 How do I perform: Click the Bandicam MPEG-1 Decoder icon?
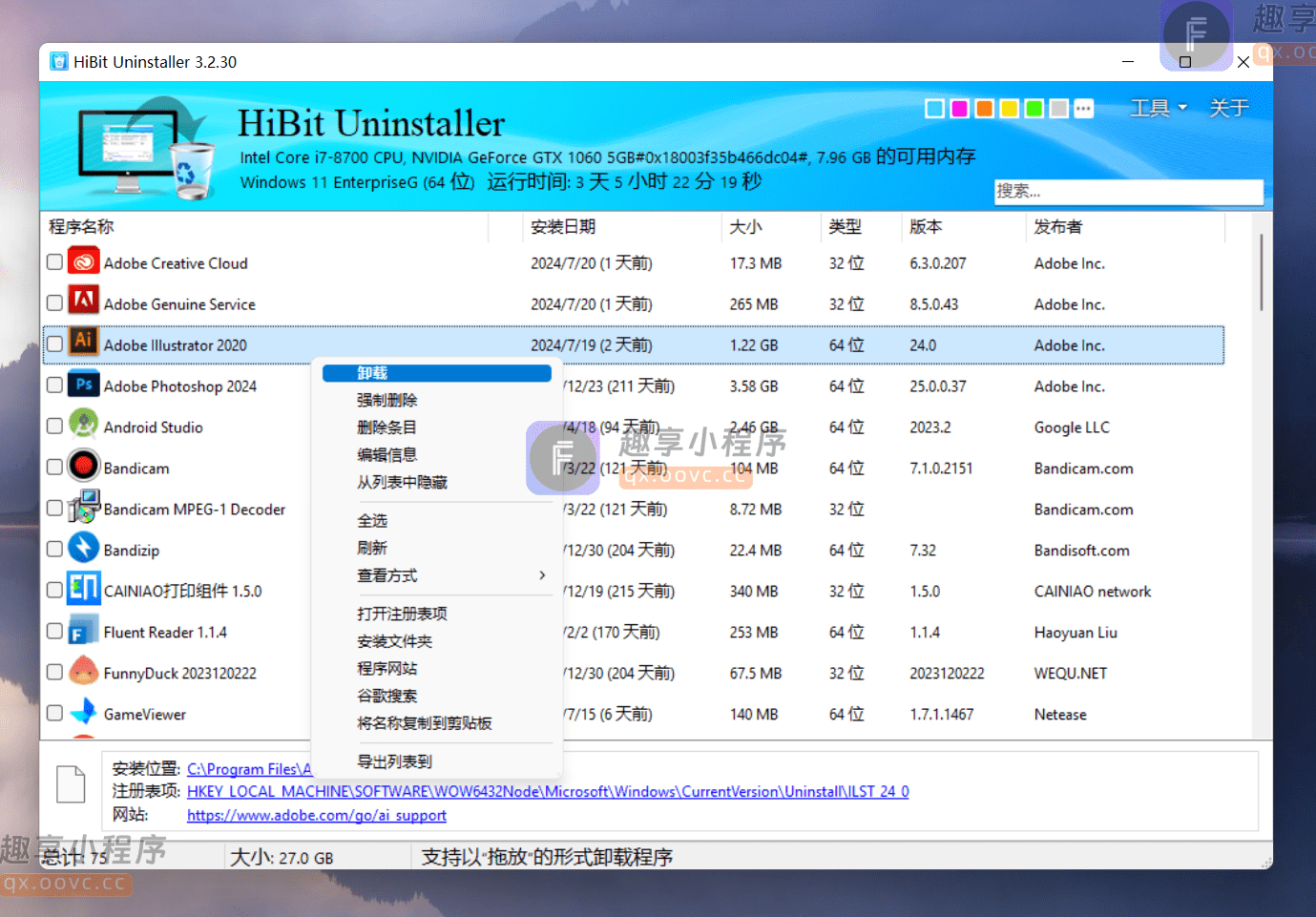click(84, 508)
